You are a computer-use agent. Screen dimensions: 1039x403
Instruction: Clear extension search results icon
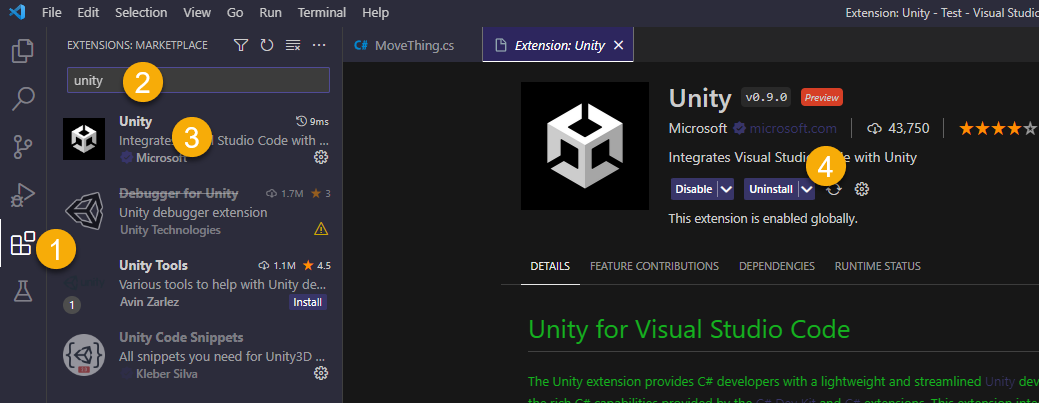(x=293, y=45)
